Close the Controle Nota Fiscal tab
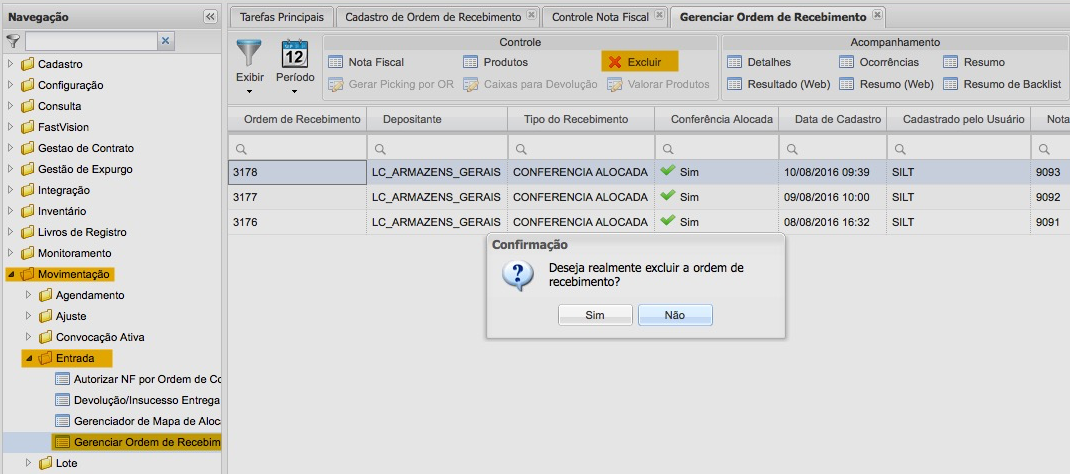This screenshot has width=1072, height=474. pyautogui.click(x=659, y=16)
